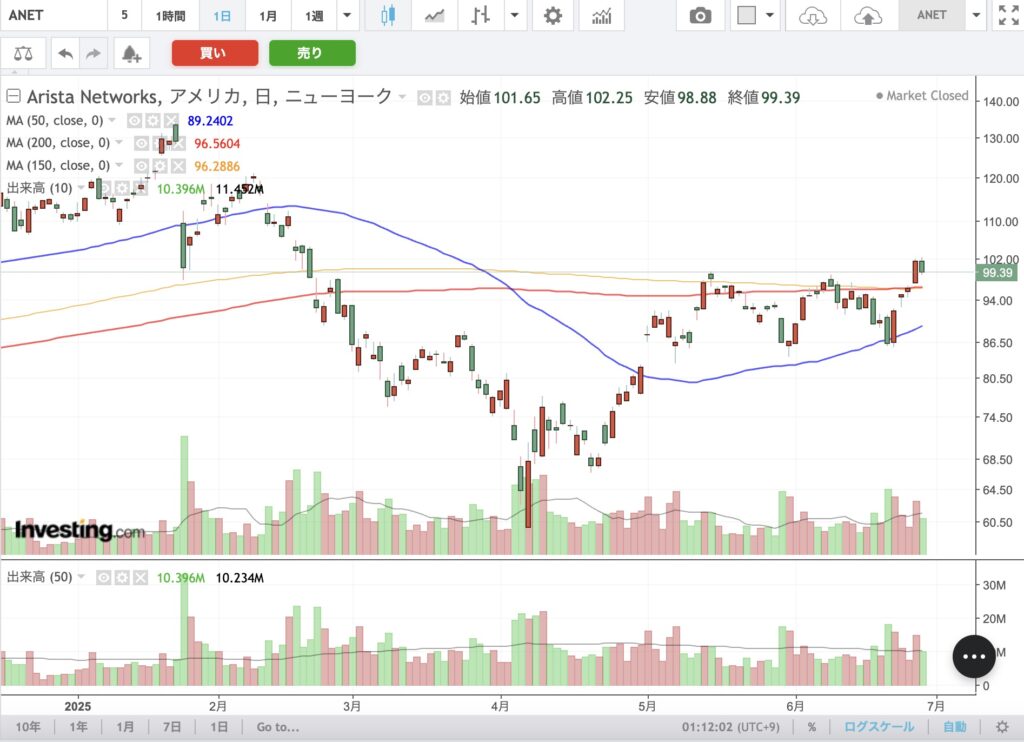Expand the Arista Networks title dropdown arrow
This screenshot has height=742, width=1024.
(x=402, y=97)
